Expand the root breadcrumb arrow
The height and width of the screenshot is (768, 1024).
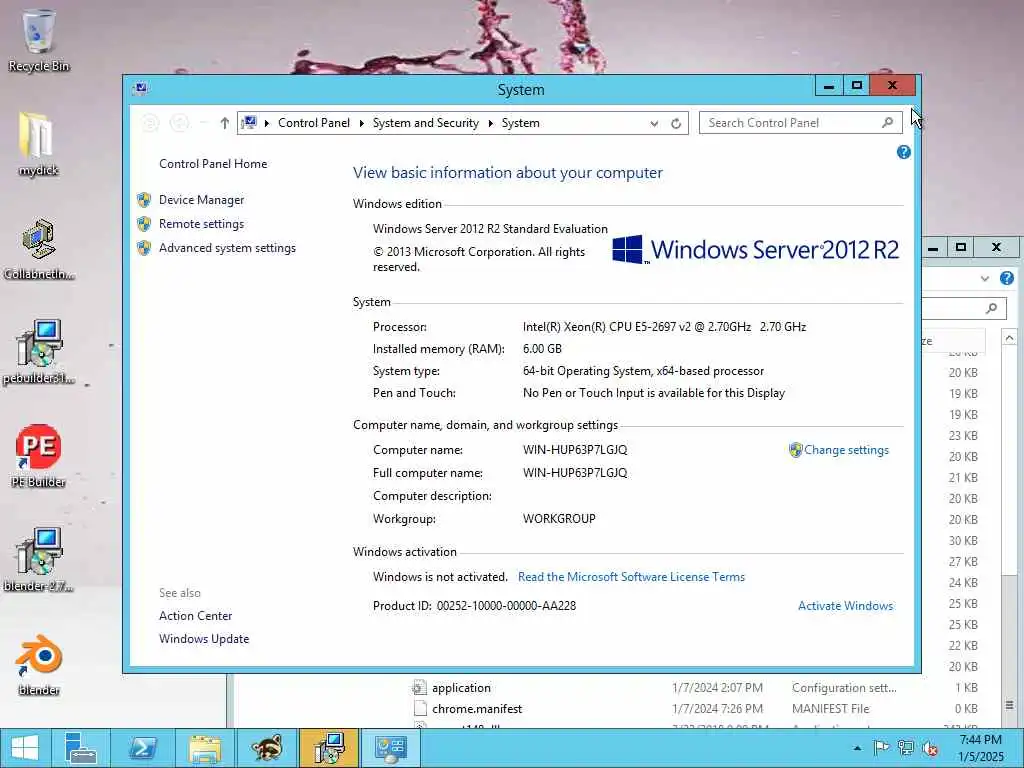pos(266,123)
